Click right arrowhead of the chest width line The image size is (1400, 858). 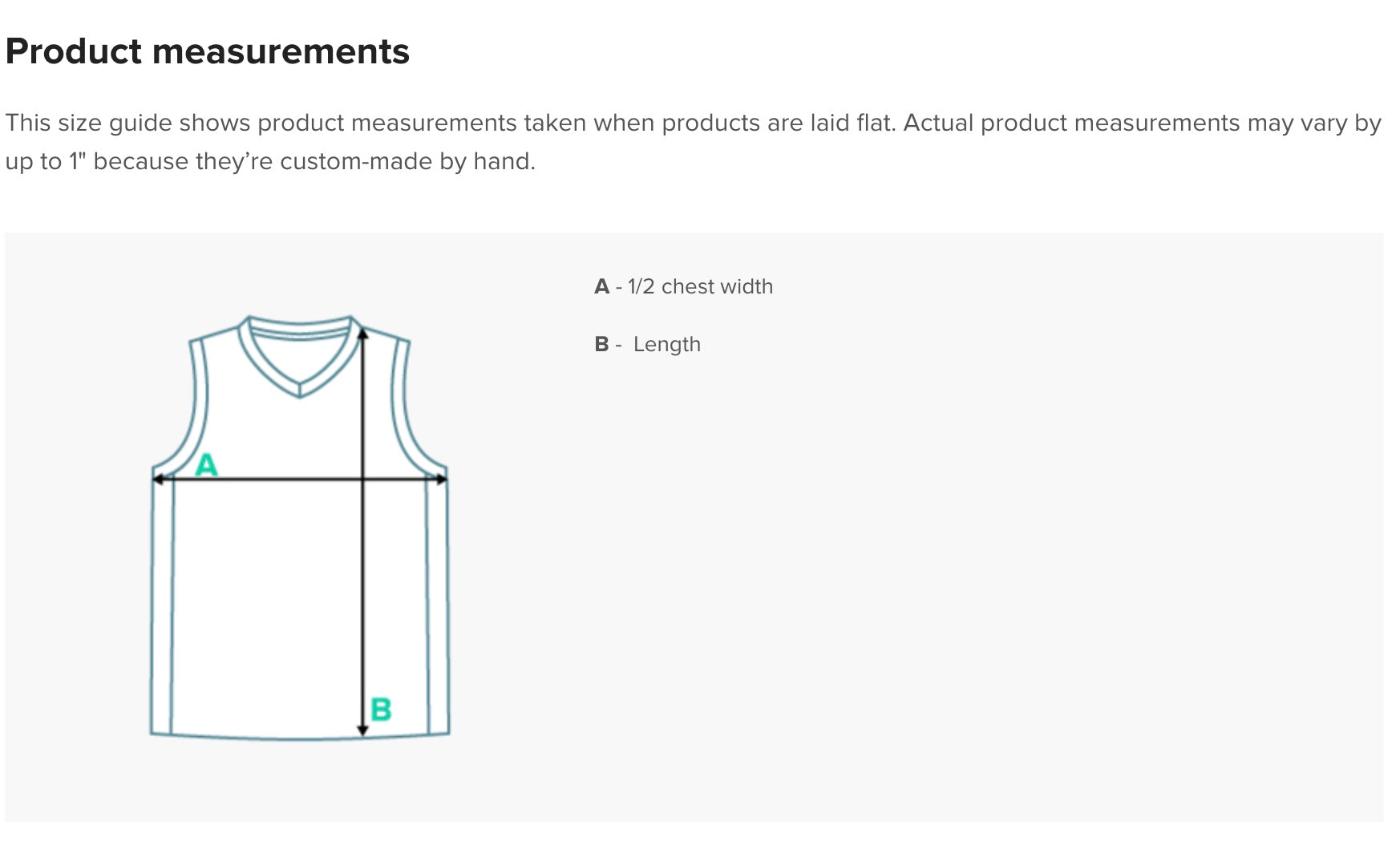coord(442,480)
